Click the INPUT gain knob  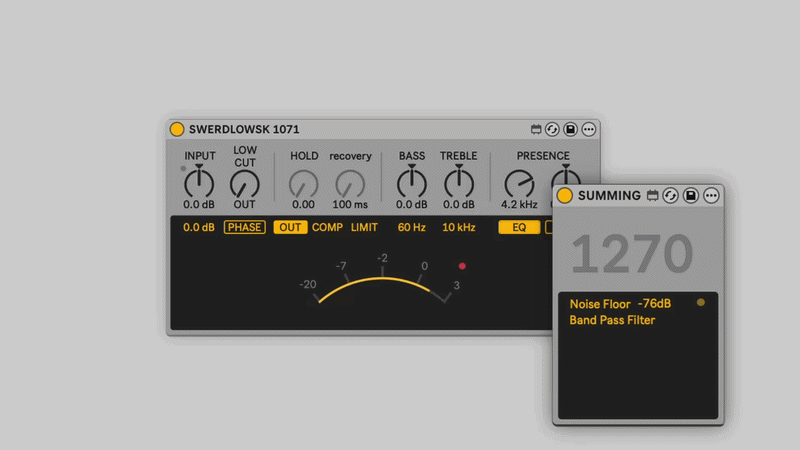pyautogui.click(x=200, y=182)
